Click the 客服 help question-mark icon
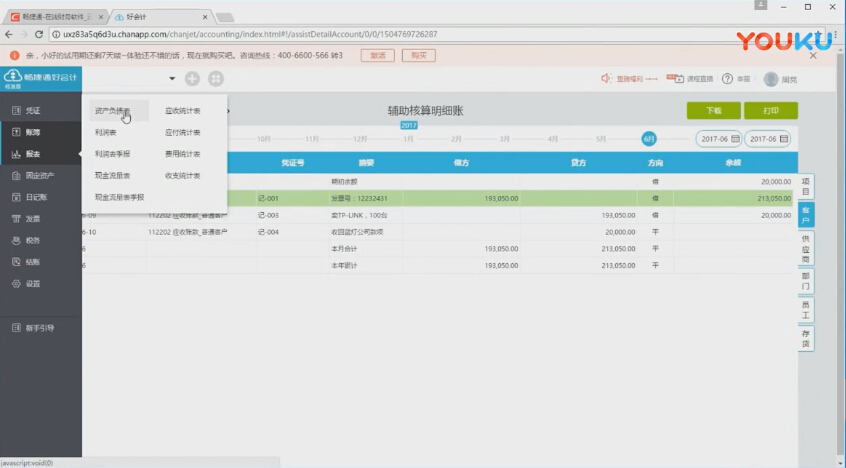Screen dimensions: 846x468 point(727,79)
